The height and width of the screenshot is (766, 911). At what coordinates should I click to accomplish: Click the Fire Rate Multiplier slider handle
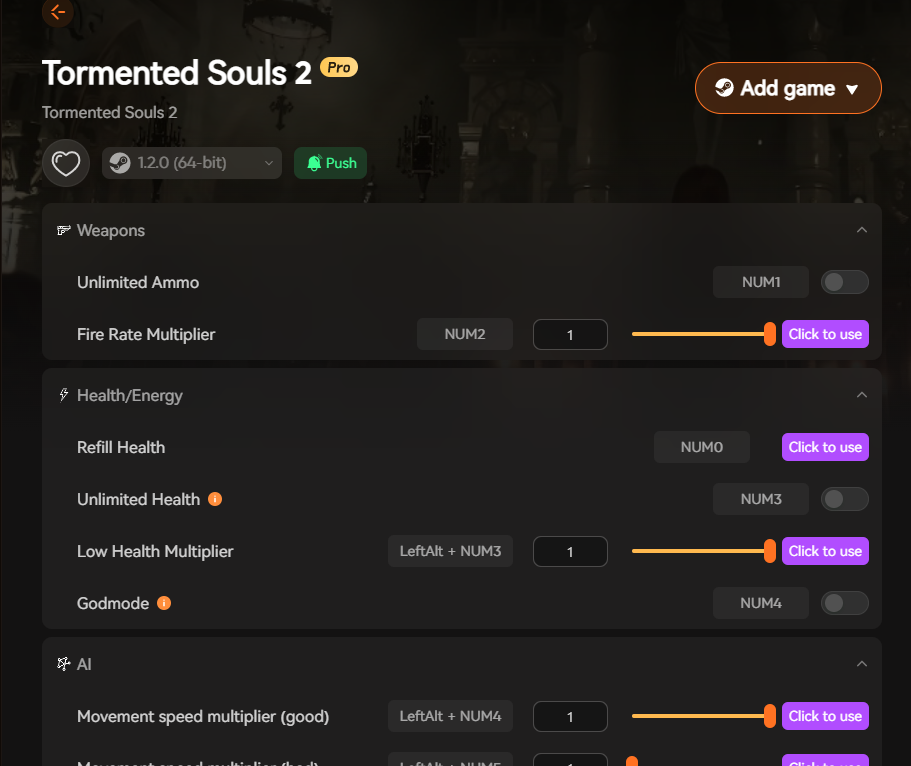pos(769,334)
